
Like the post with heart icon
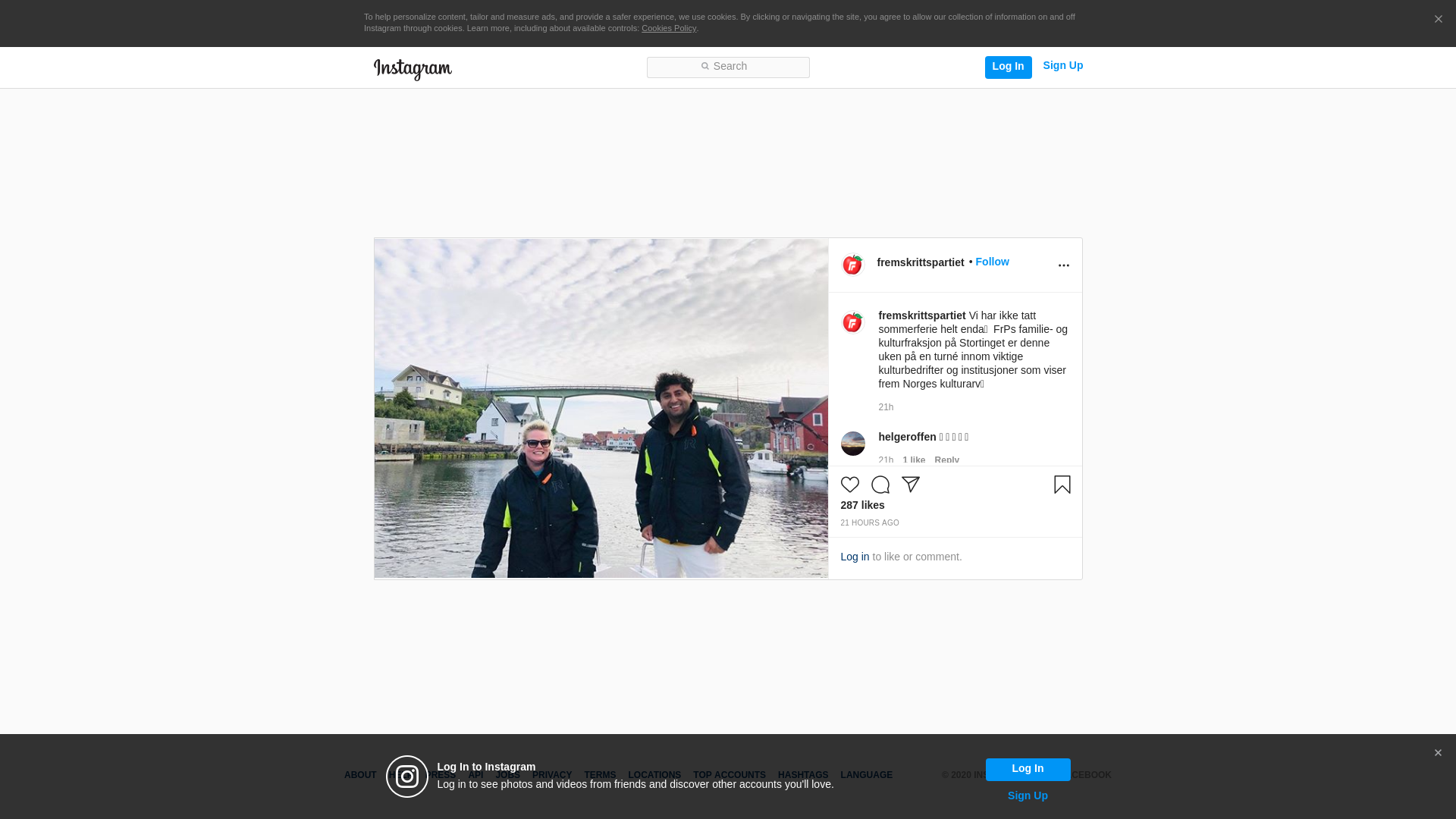[x=850, y=485]
